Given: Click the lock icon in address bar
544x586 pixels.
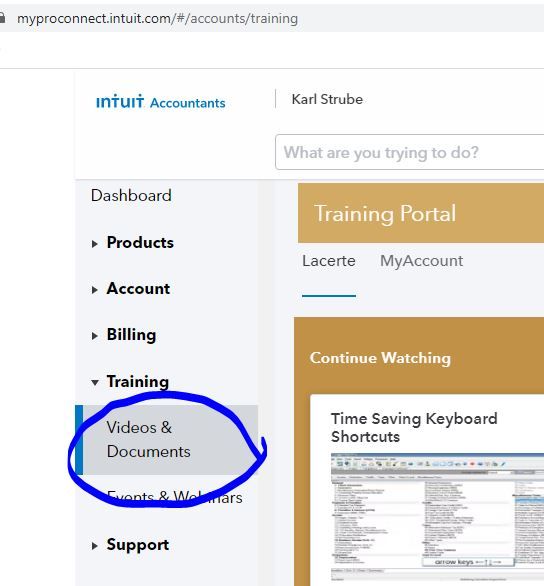Looking at the screenshot, I should coord(2,18).
